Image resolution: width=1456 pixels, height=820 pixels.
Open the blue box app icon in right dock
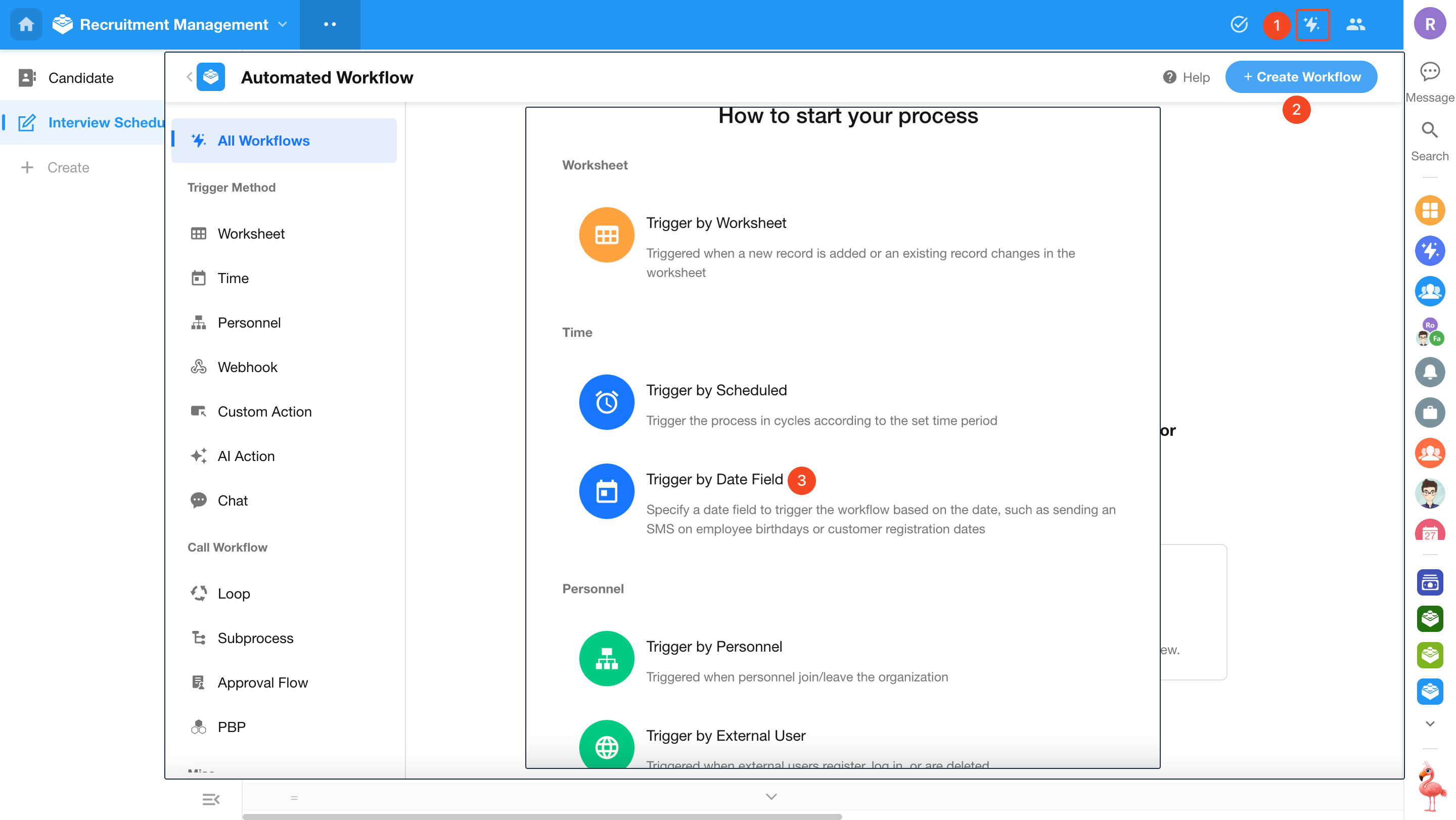coord(1429,691)
